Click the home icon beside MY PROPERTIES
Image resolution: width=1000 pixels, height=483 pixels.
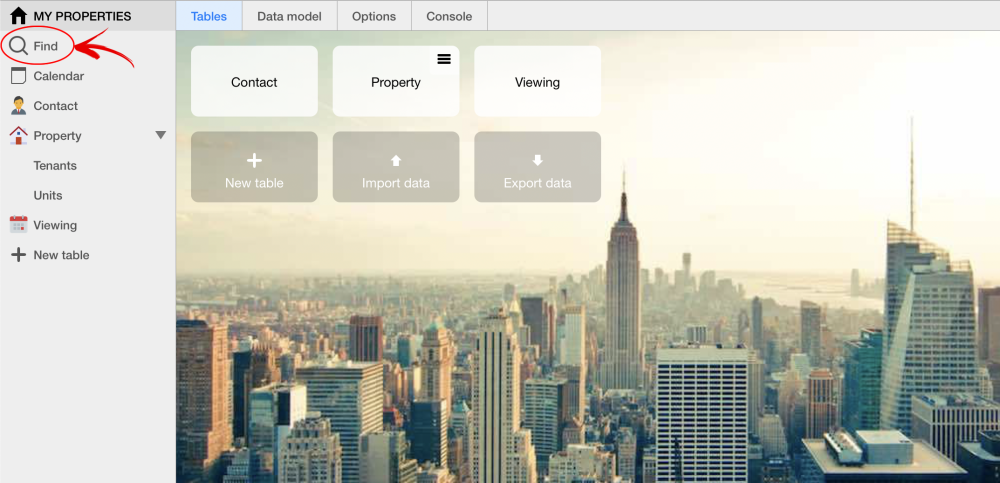tap(18, 16)
